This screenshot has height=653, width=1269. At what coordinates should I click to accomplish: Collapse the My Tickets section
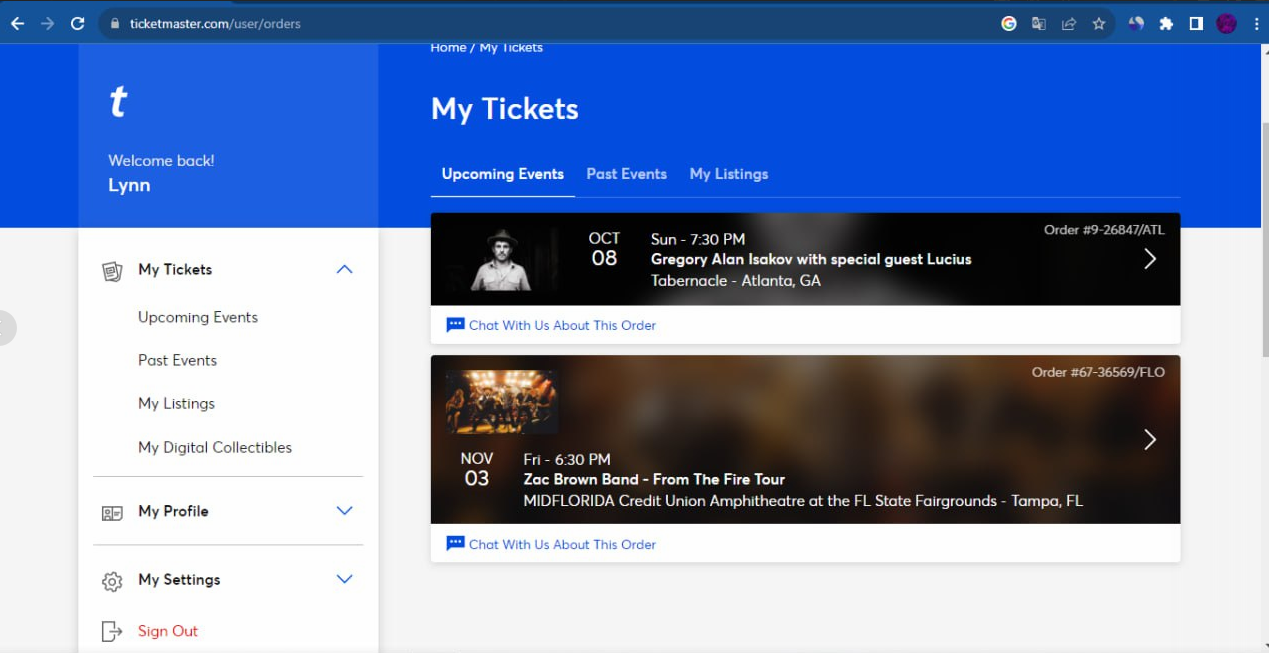344,269
